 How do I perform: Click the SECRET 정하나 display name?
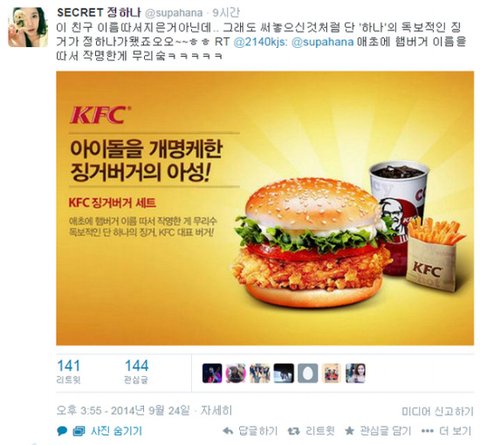tap(100, 13)
